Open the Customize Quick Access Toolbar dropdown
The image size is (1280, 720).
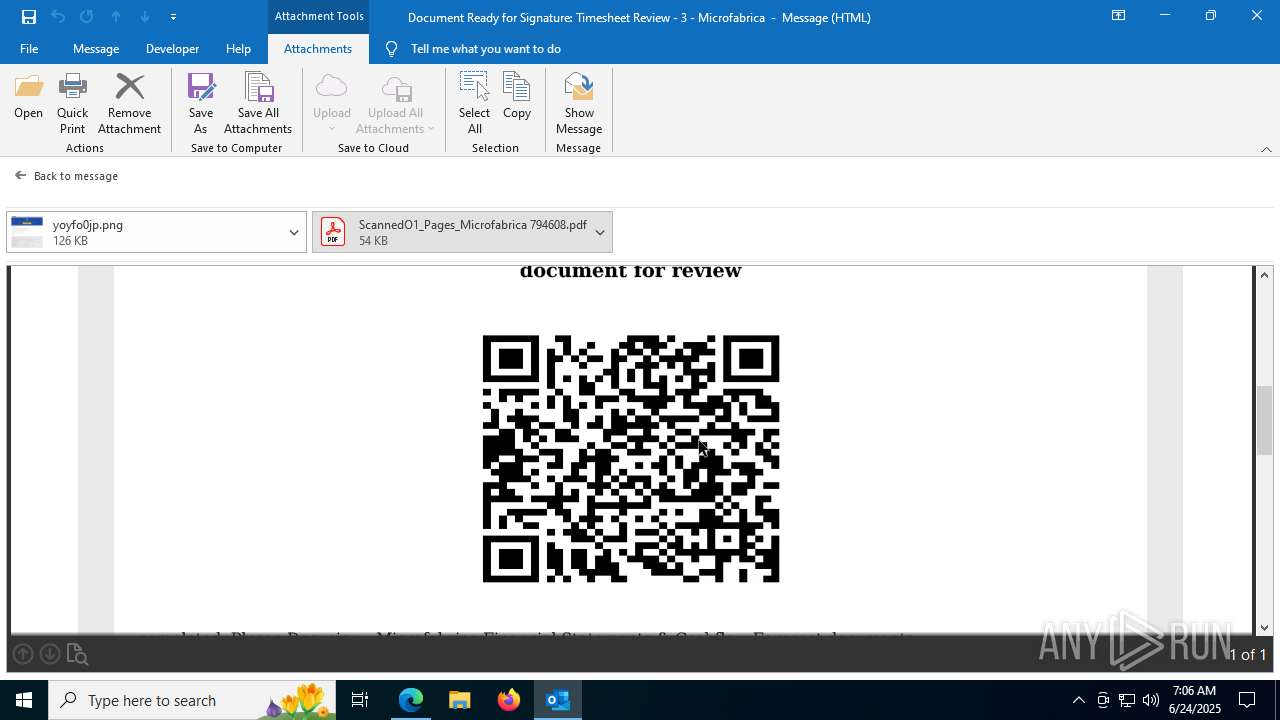tap(173, 17)
